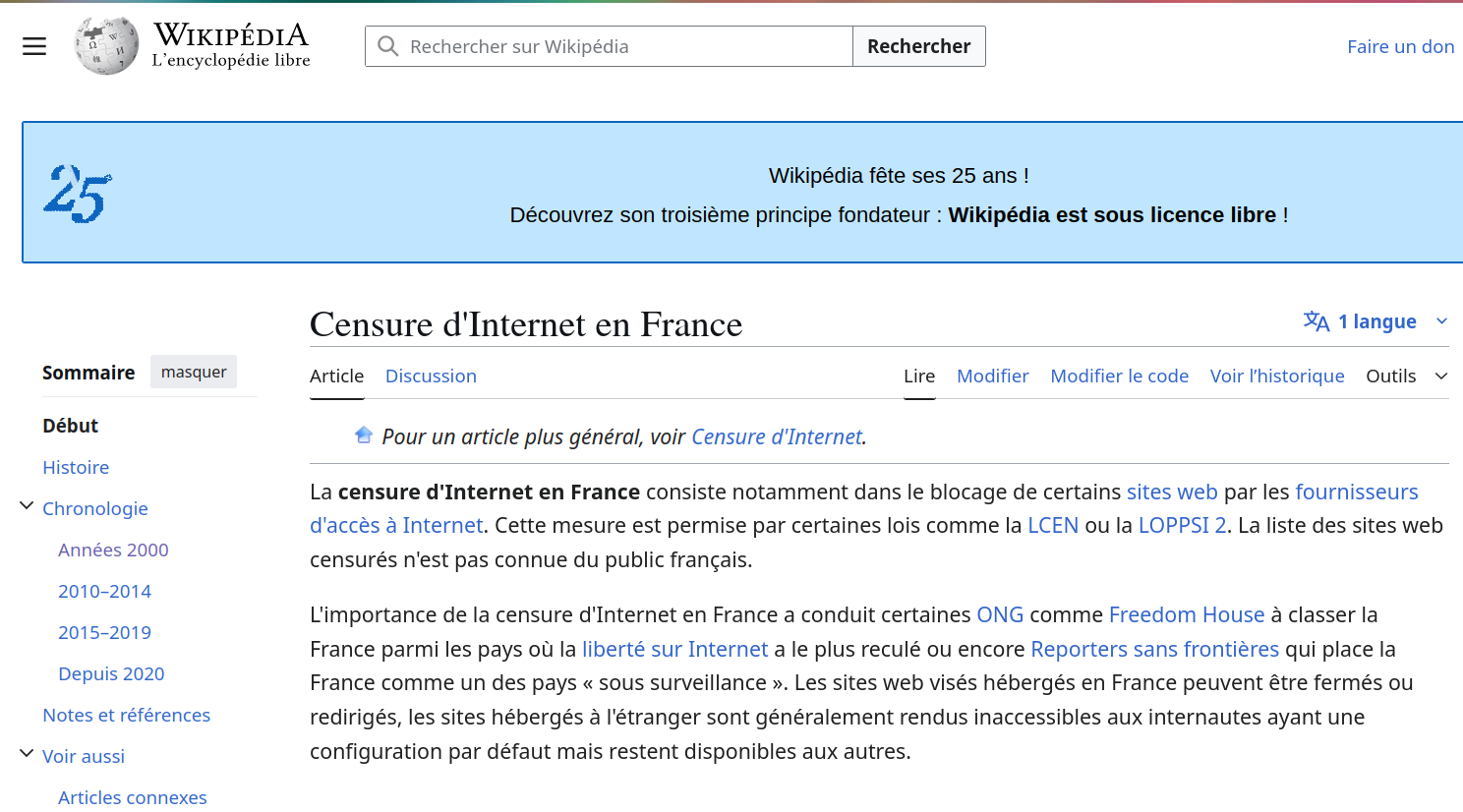
Task: Jump to Notes et références in the sidebar
Action: pyautogui.click(x=126, y=715)
